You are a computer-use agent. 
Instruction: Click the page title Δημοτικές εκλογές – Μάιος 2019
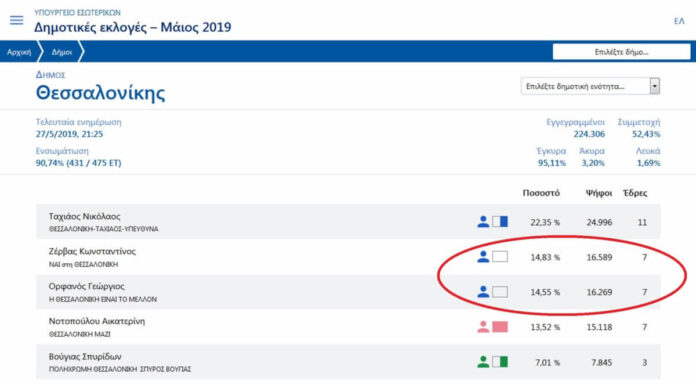click(x=133, y=27)
